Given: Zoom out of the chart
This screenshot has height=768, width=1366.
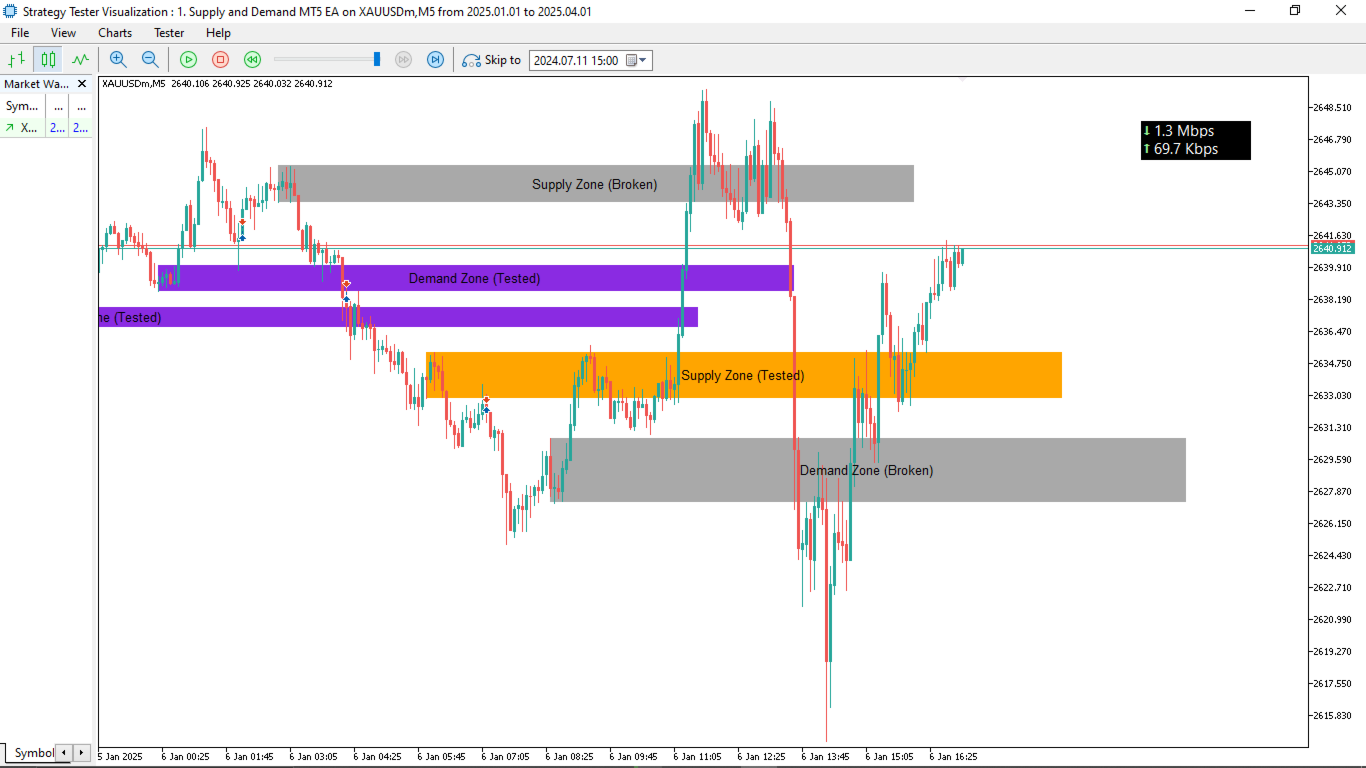Looking at the screenshot, I should coord(150,60).
